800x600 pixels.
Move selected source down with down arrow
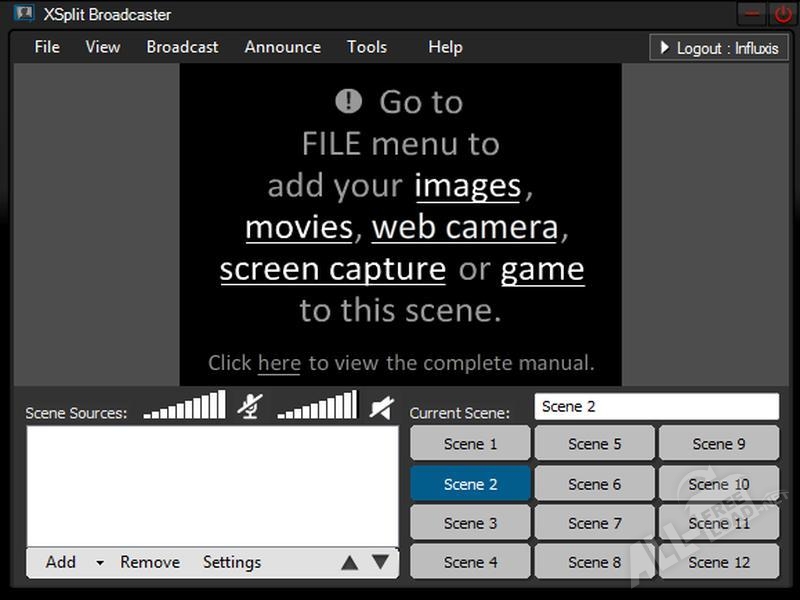click(x=380, y=562)
